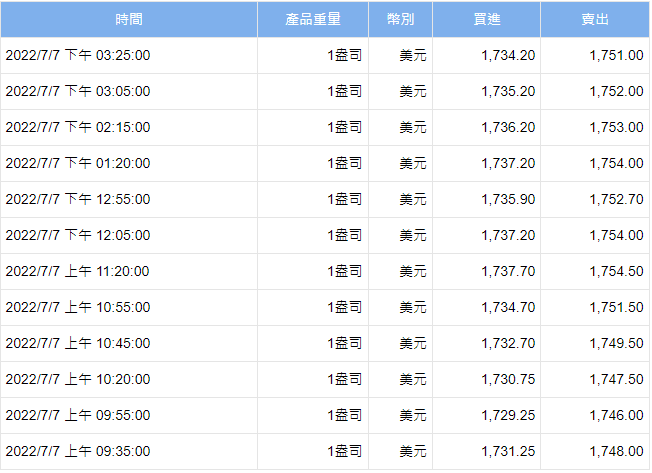The height and width of the screenshot is (473, 652).
Task: Click the 買進 column header
Action: 487,20
